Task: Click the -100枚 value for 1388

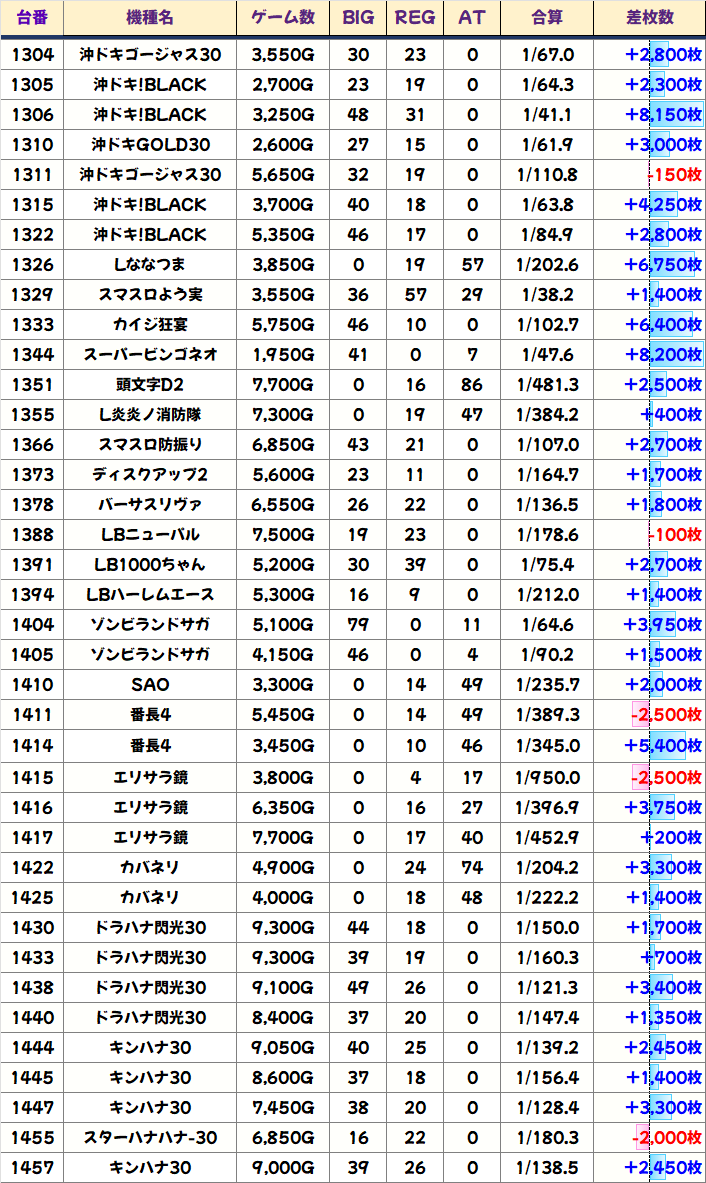Action: (x=675, y=535)
